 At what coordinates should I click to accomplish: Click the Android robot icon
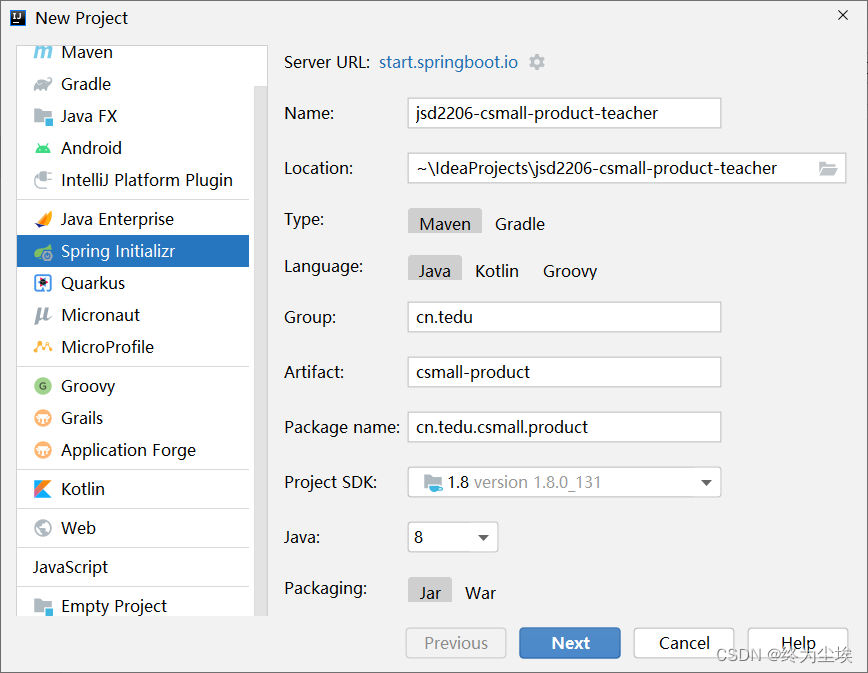coord(43,148)
